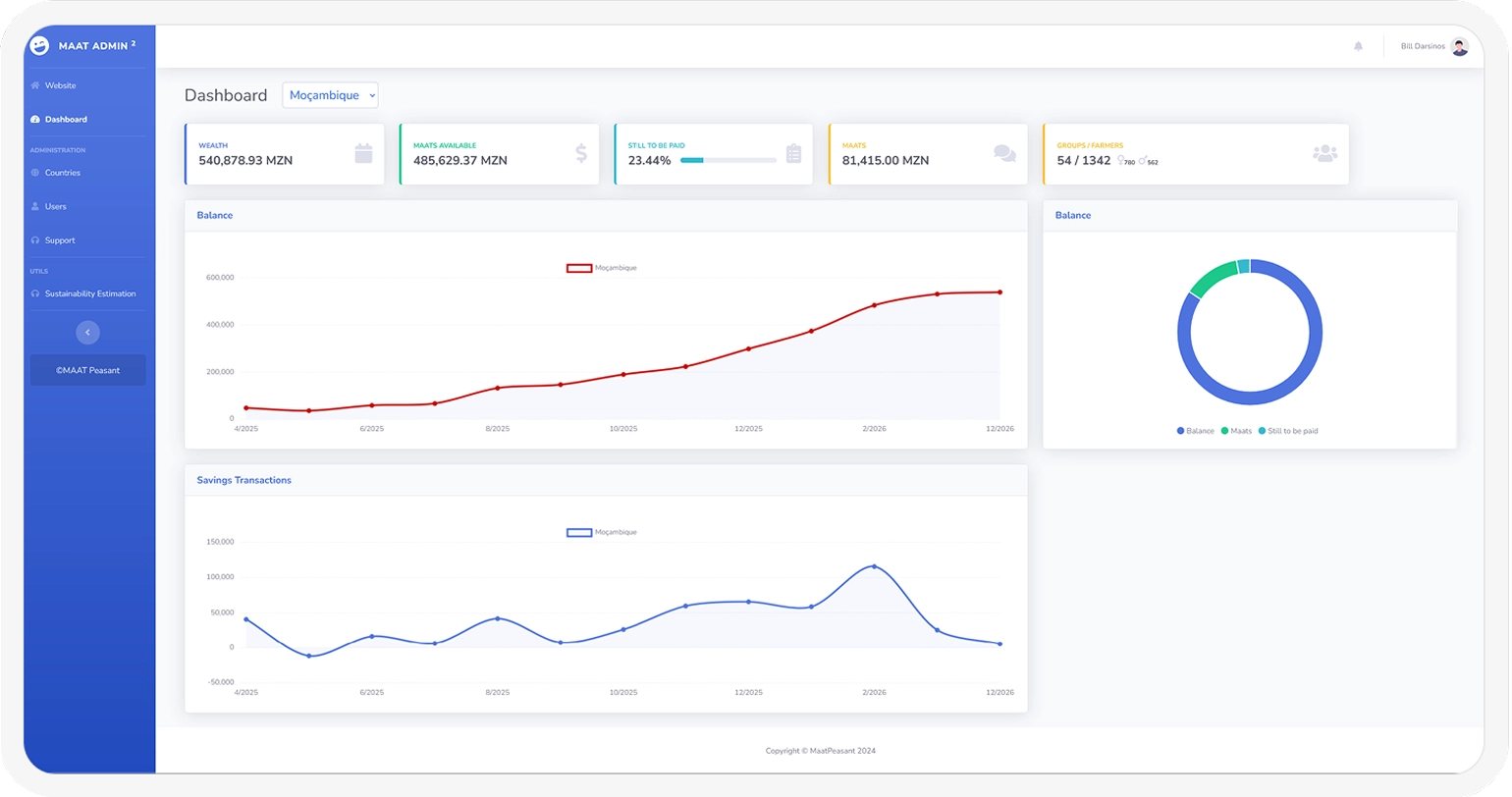Toggle Still to be paid donut legend
This screenshot has width=1512, height=797.
coord(1288,431)
